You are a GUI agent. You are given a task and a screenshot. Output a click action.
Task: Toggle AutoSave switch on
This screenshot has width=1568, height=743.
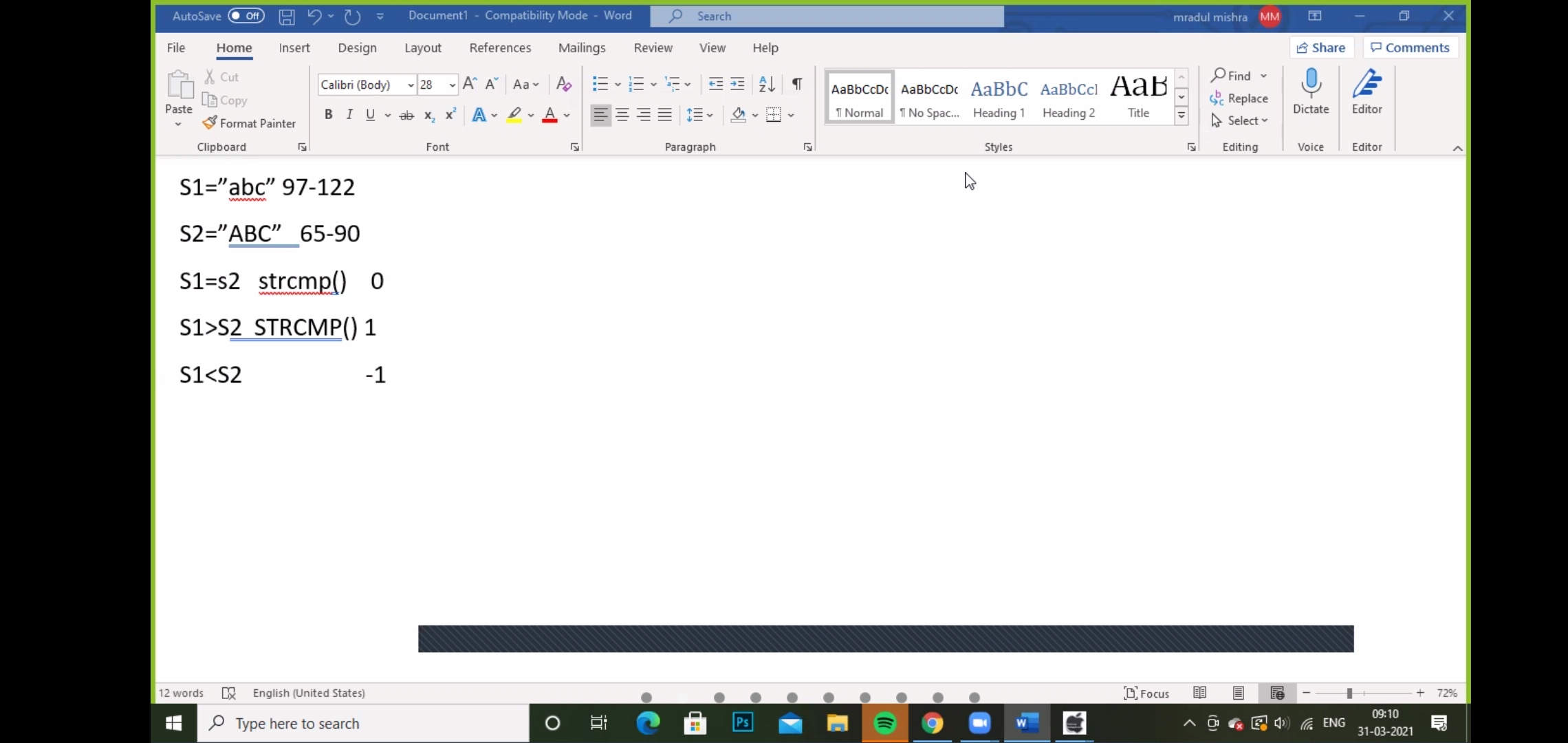pos(246,16)
